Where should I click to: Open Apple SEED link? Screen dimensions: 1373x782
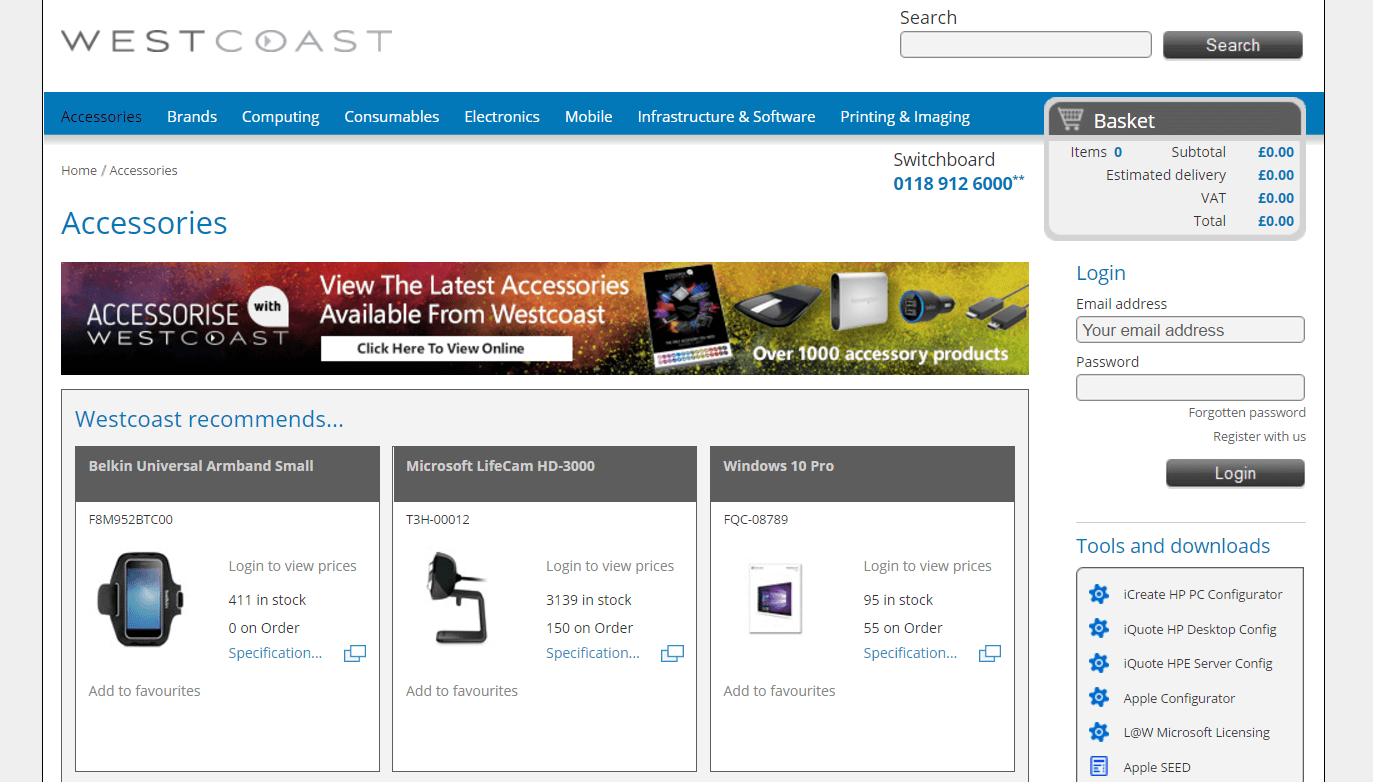1157,767
